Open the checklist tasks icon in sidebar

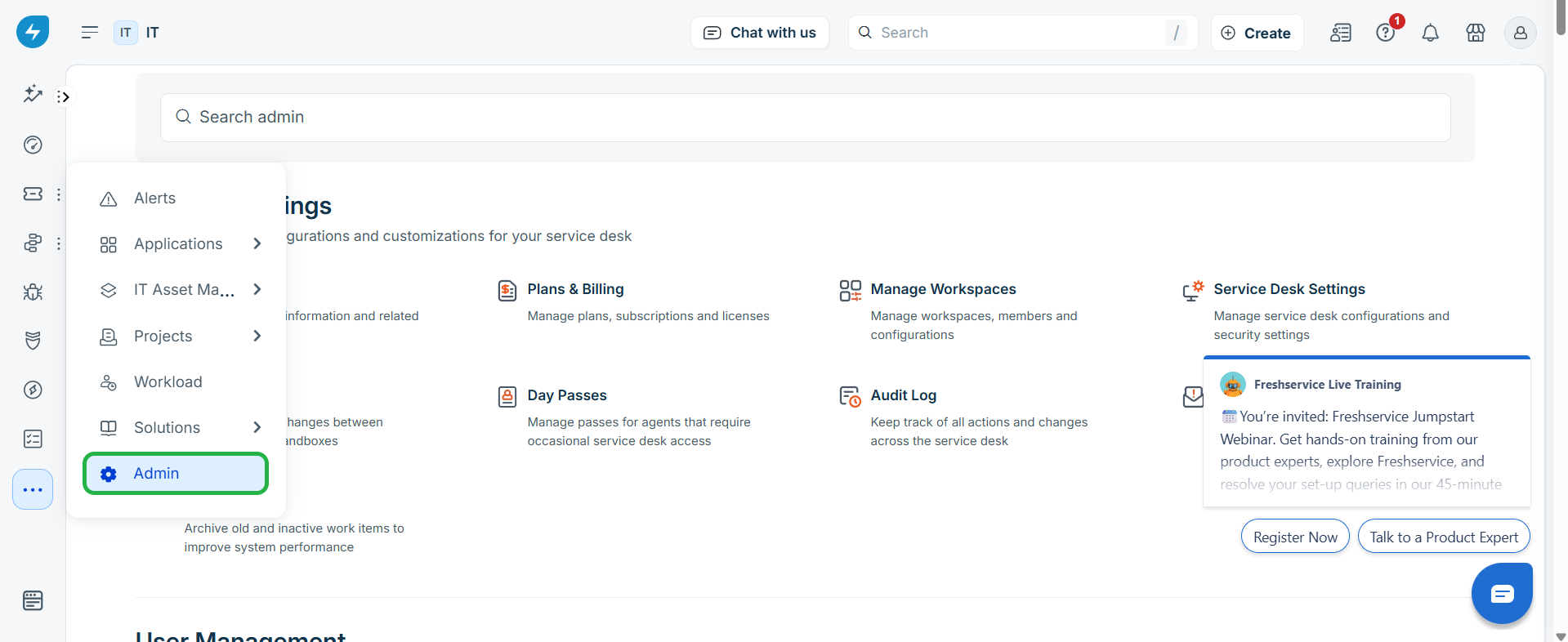pyautogui.click(x=33, y=439)
